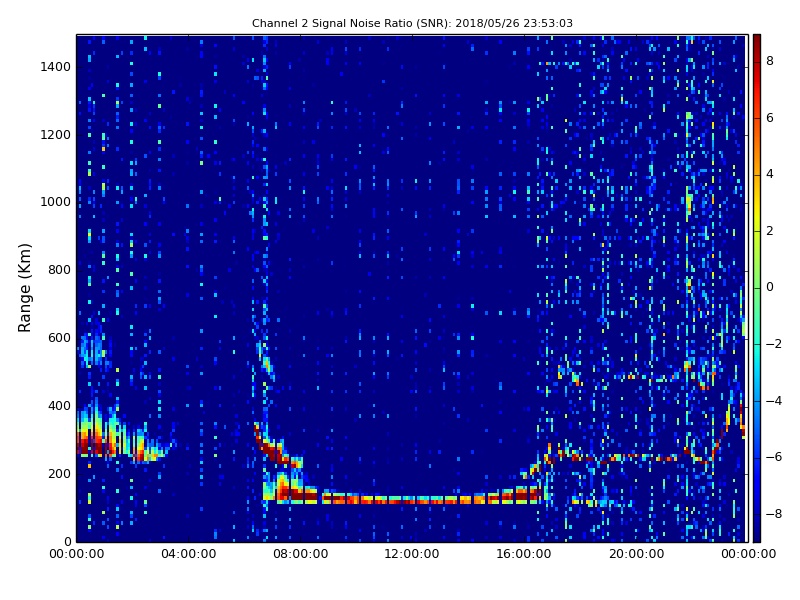Click the strong red echo band near 12:00
The image size is (800, 600).
(412, 499)
